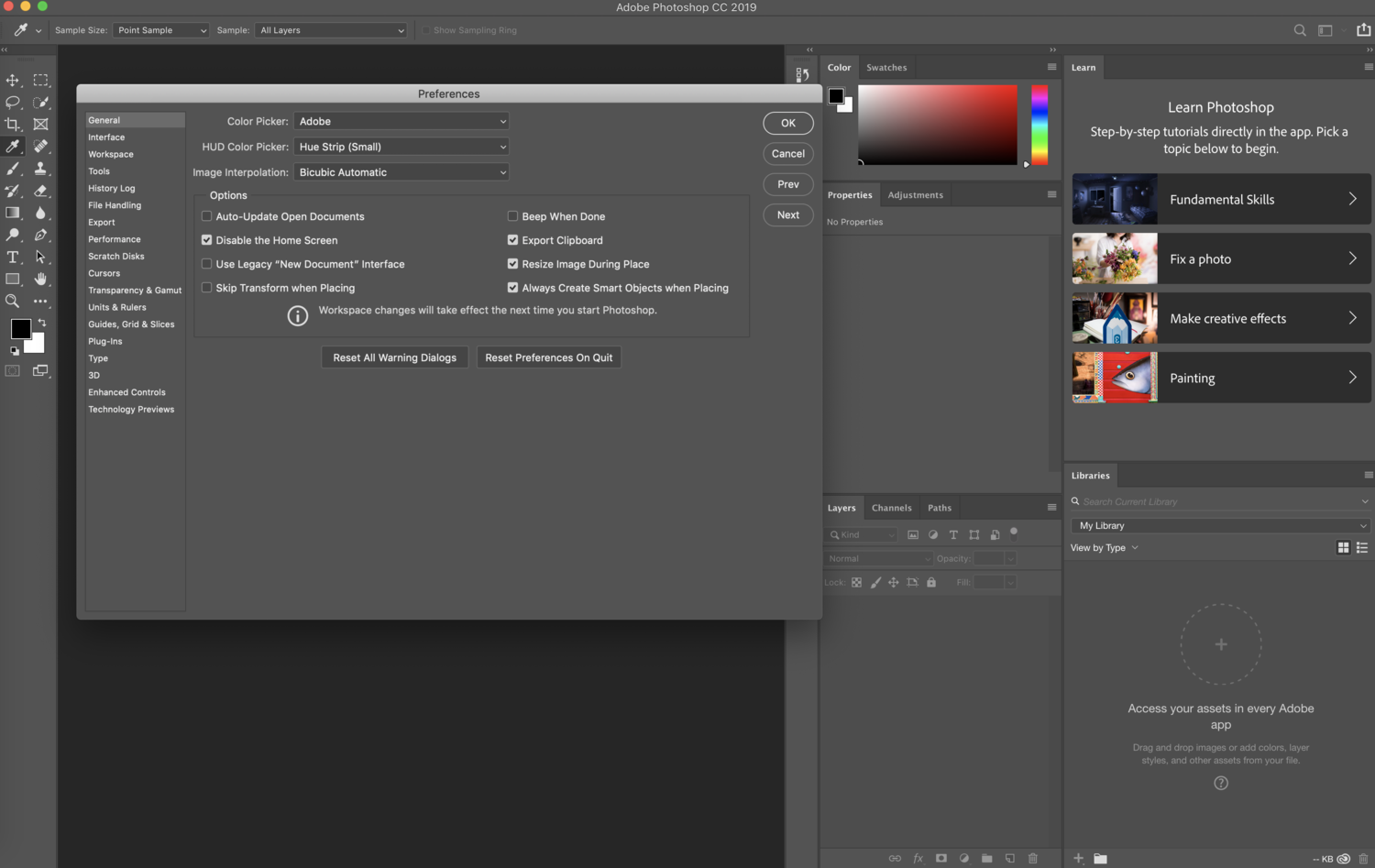Add a layer style with the fx icon

[x=918, y=859]
